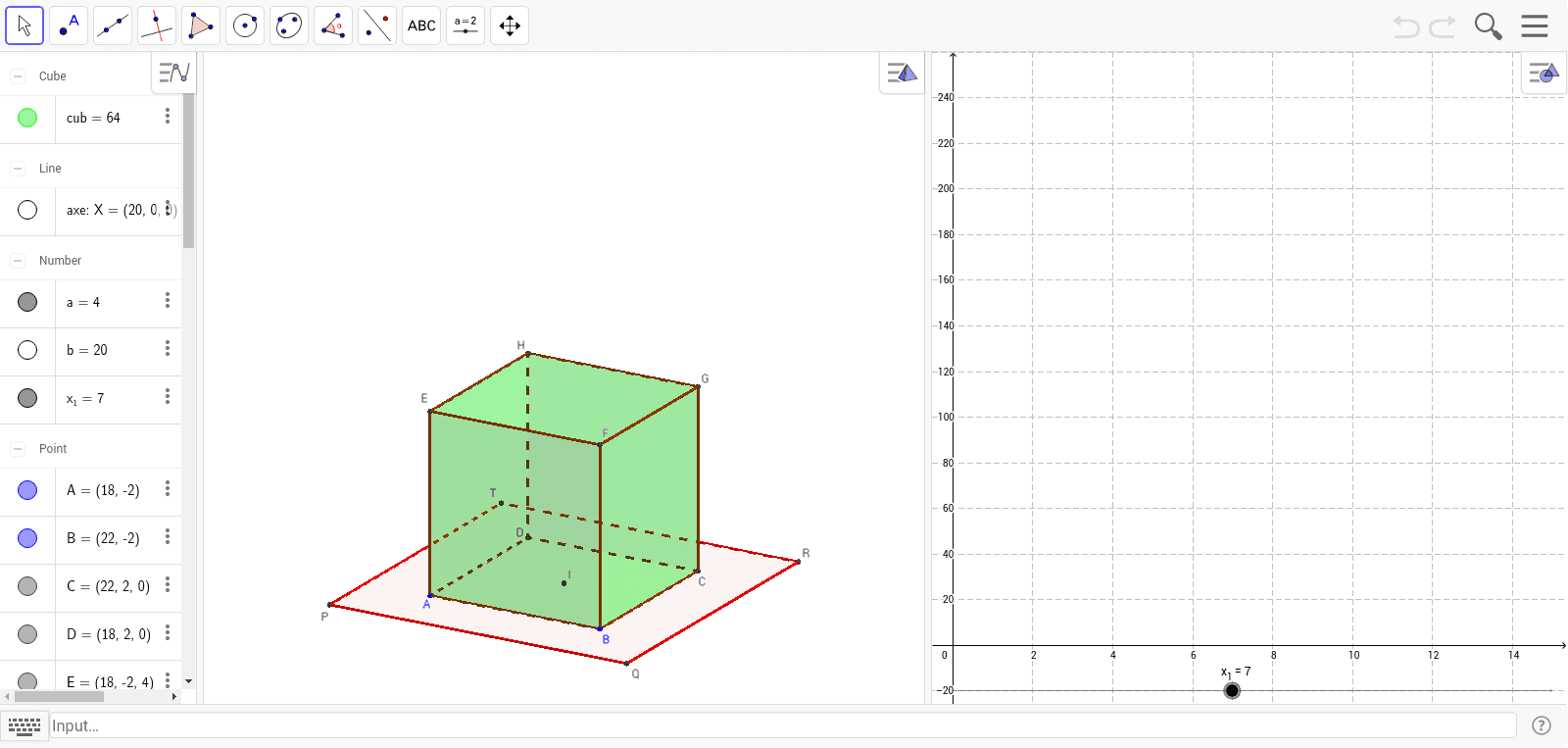
Task: Toggle visibility of line axe
Action: (x=27, y=210)
